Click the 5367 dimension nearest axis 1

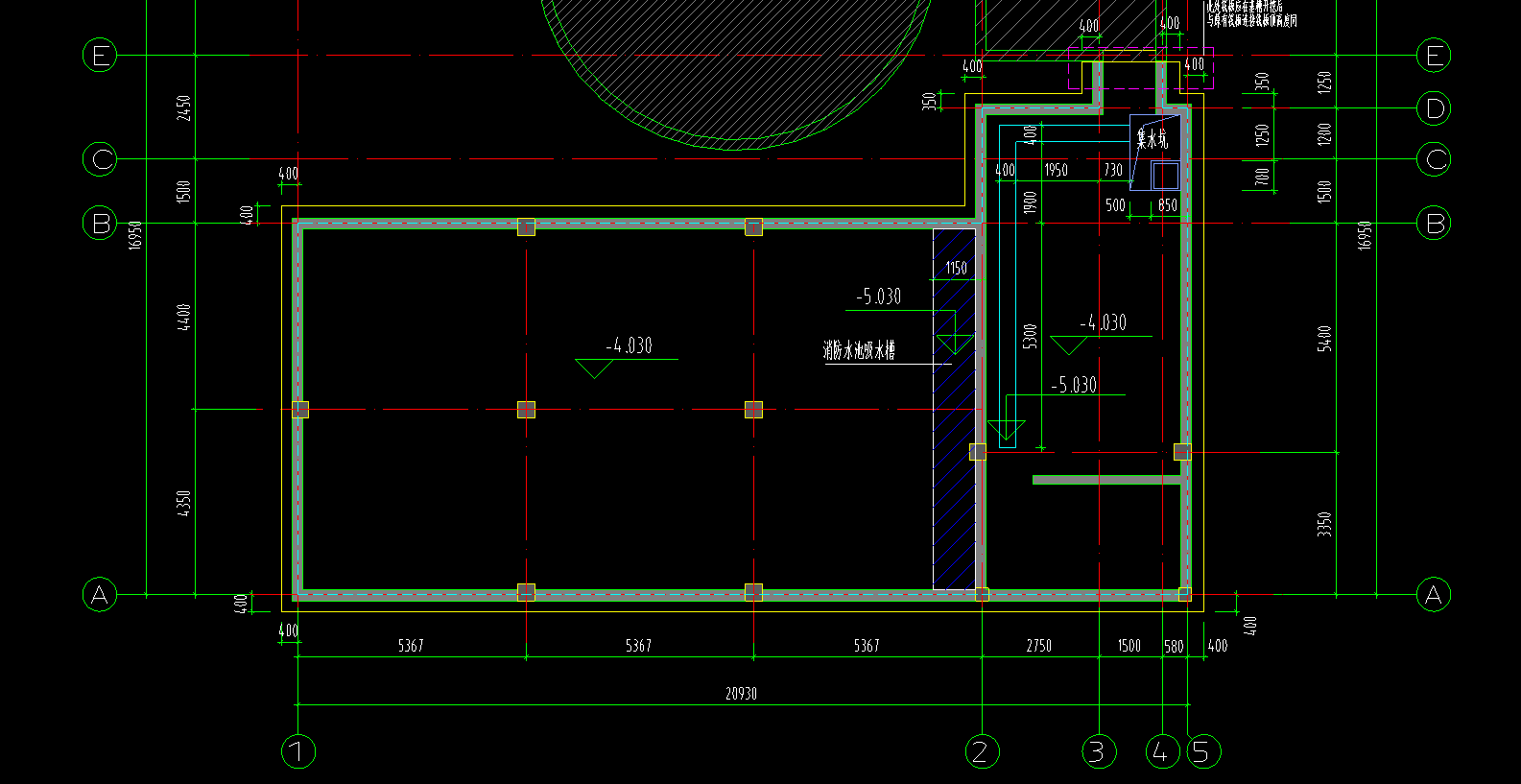[x=411, y=646]
